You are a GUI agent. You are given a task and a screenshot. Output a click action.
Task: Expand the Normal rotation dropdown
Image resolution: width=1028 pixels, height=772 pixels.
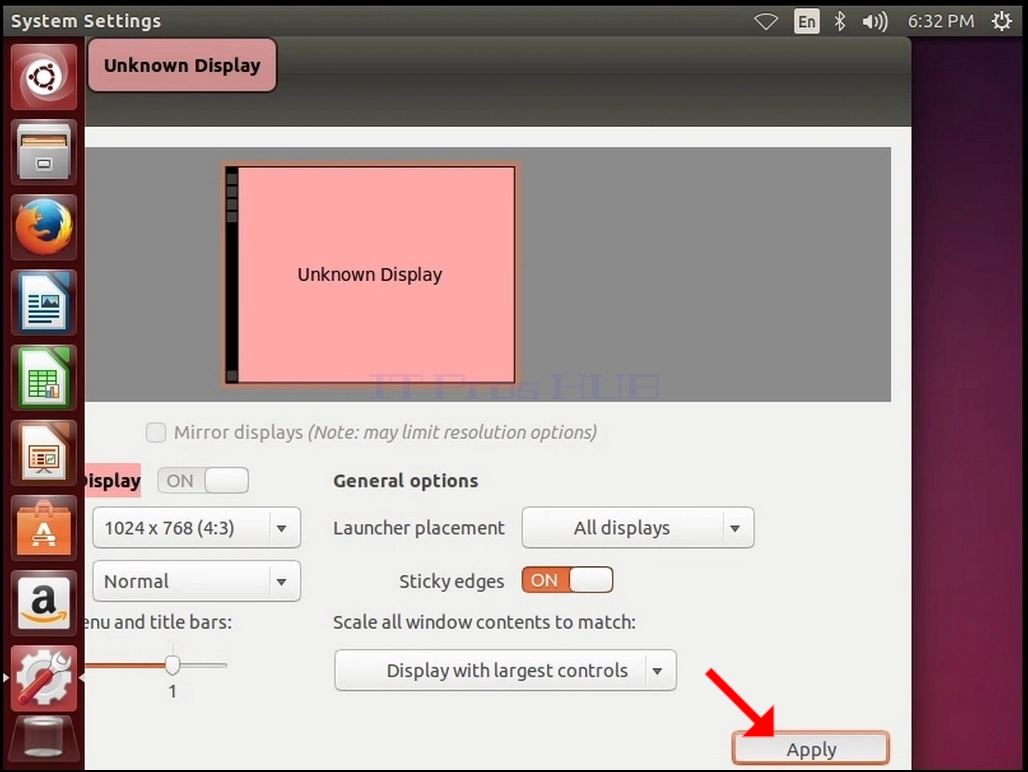tap(197, 581)
